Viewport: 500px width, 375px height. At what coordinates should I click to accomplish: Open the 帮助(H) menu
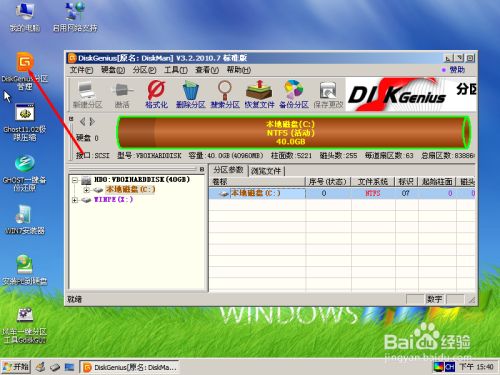(x=239, y=70)
